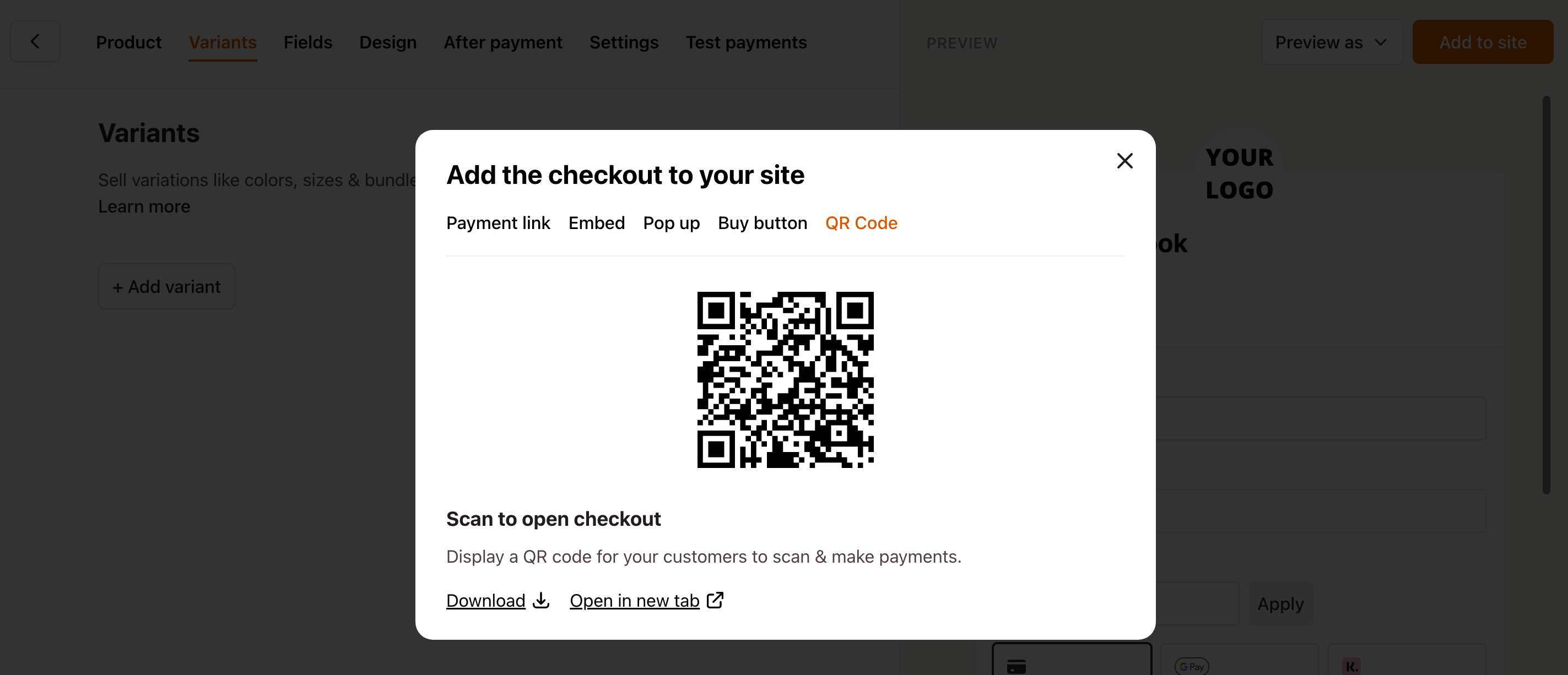The height and width of the screenshot is (675, 1568).
Task: Click the Open in new tab link
Action: point(634,600)
